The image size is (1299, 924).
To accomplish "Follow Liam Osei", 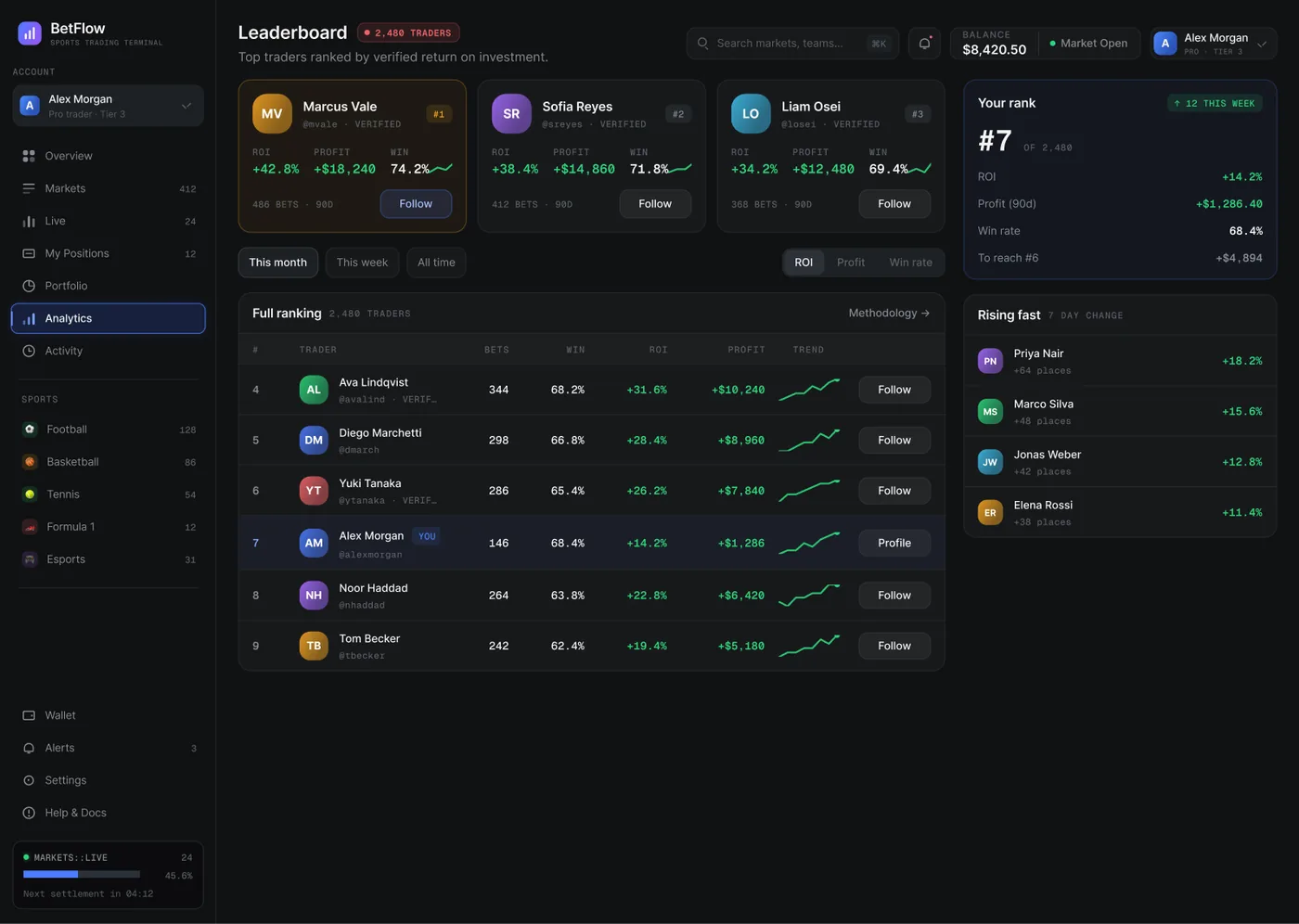I will click(894, 204).
